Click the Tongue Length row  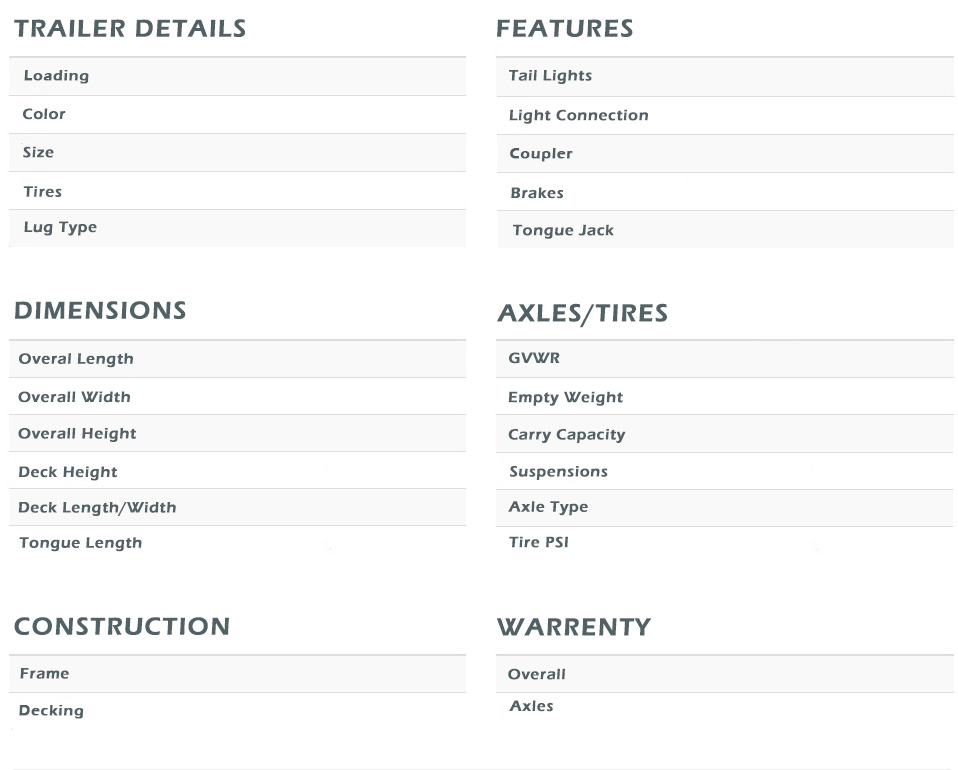80,543
